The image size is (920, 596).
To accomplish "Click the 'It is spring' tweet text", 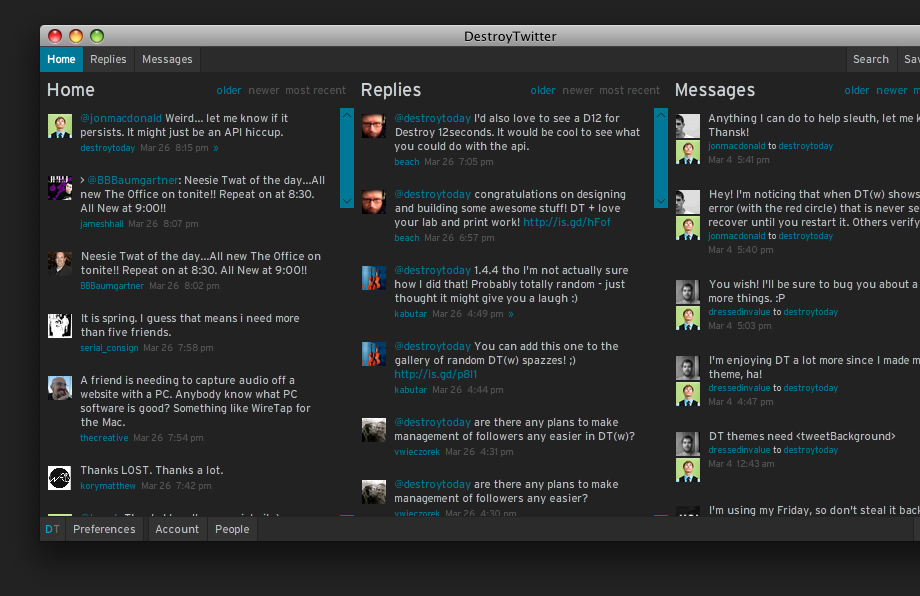I will click(190, 325).
